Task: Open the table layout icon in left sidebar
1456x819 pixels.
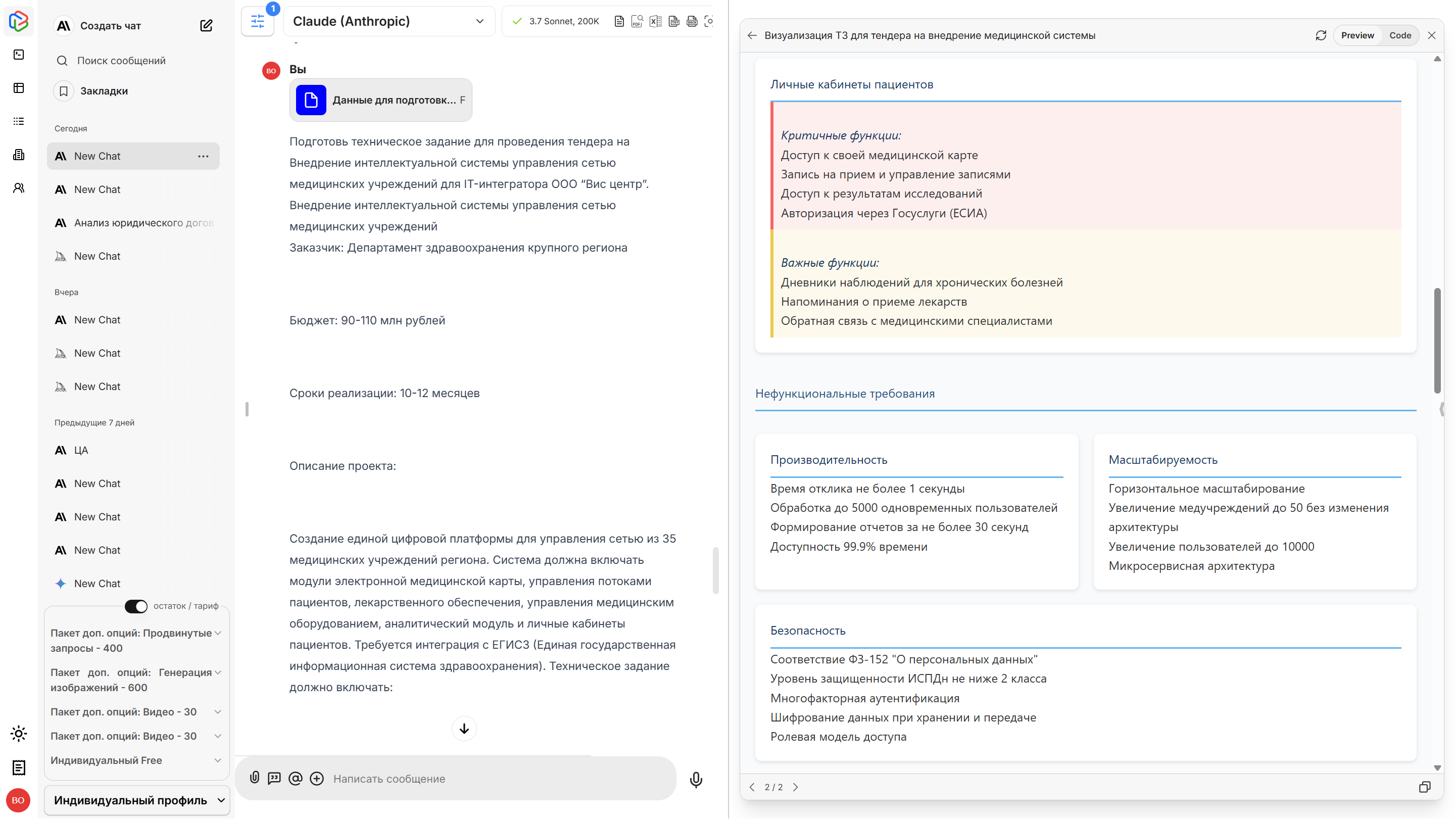Action: click(19, 87)
